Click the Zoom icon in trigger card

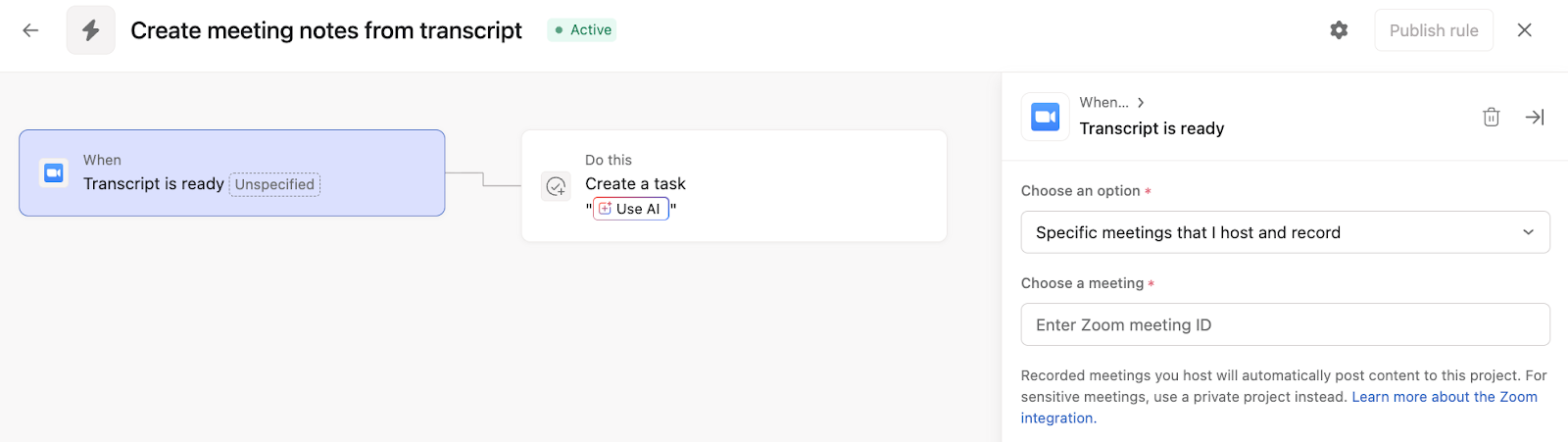tap(54, 172)
